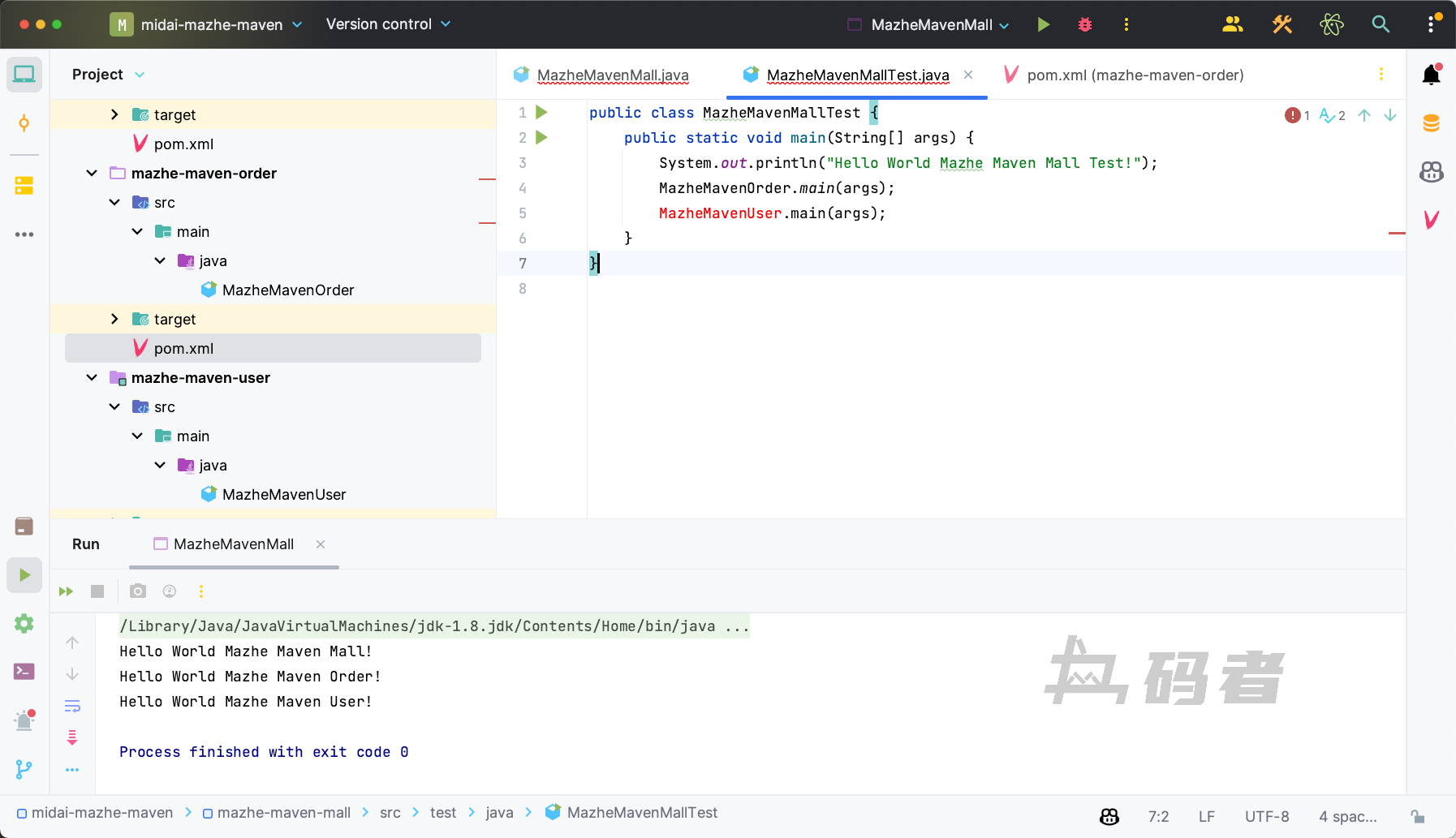Click the Rerun icon in Run panel
The height and width of the screenshot is (838, 1456).
(x=67, y=591)
